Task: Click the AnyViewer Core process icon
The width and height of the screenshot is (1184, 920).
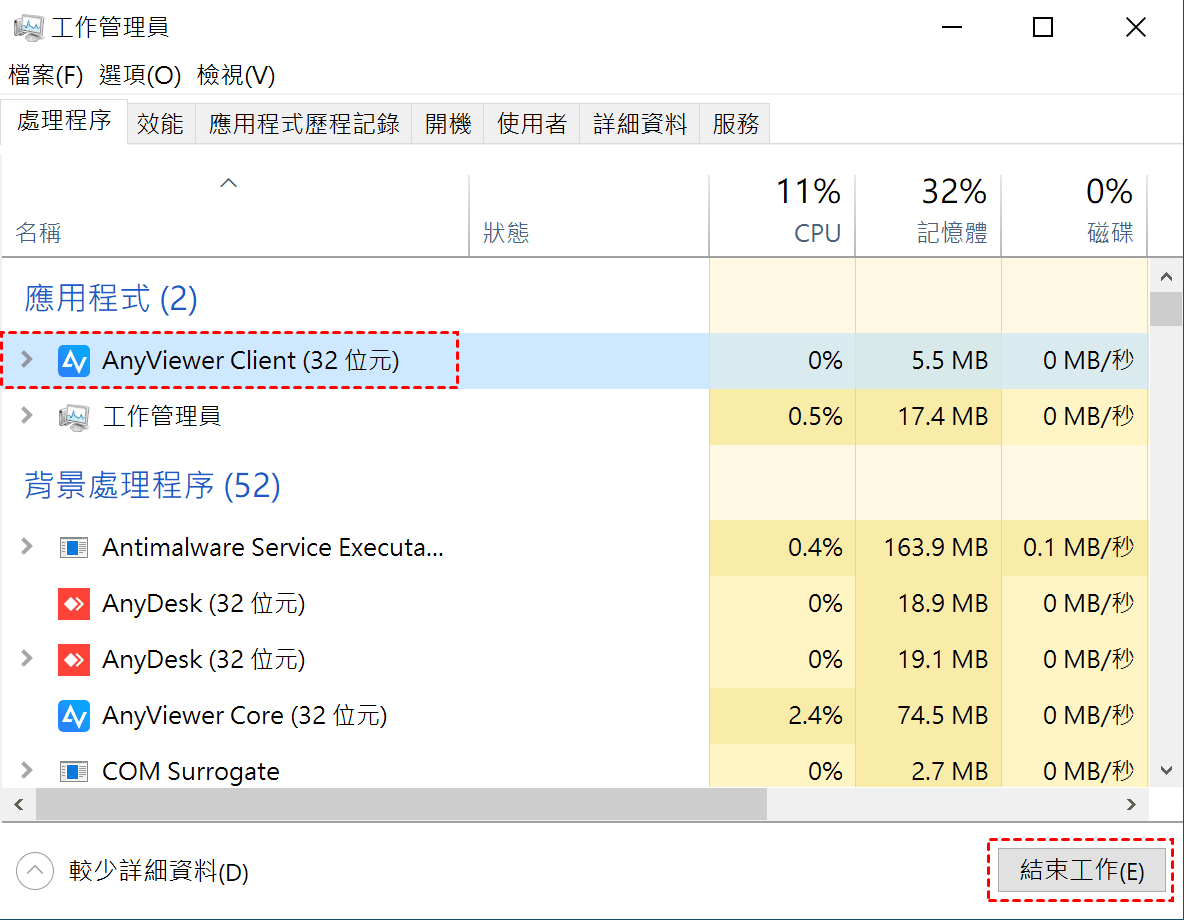Action: [x=74, y=716]
